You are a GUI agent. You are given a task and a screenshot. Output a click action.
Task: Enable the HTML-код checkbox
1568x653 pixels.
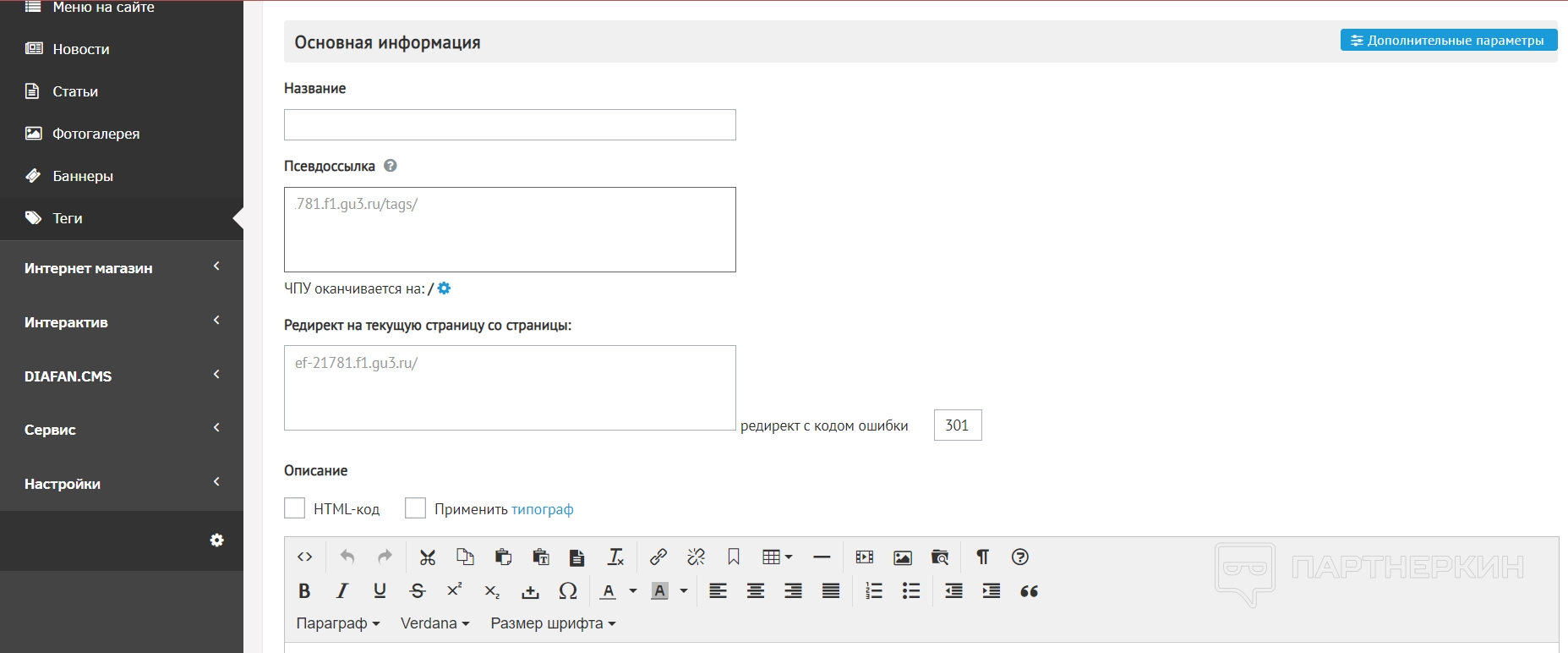click(294, 508)
